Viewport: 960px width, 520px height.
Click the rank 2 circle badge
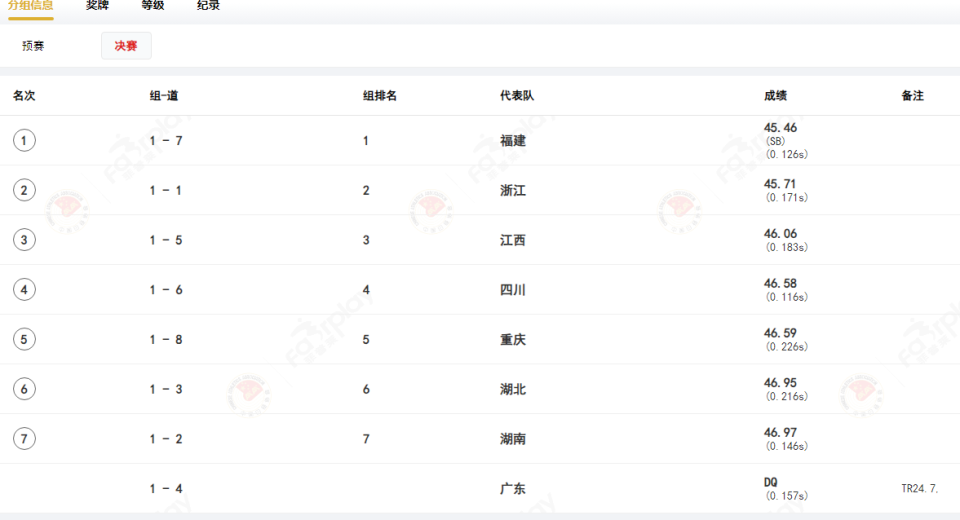24,190
